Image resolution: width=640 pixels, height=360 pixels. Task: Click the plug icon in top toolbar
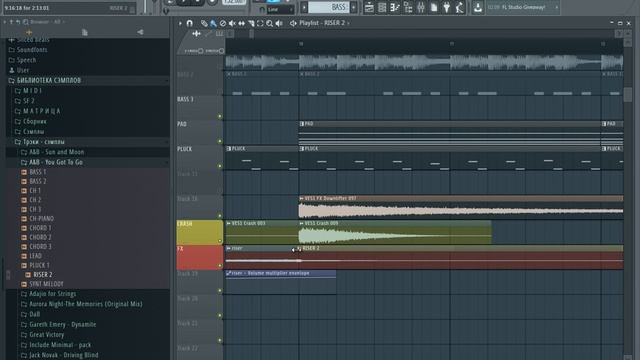(447, 7)
